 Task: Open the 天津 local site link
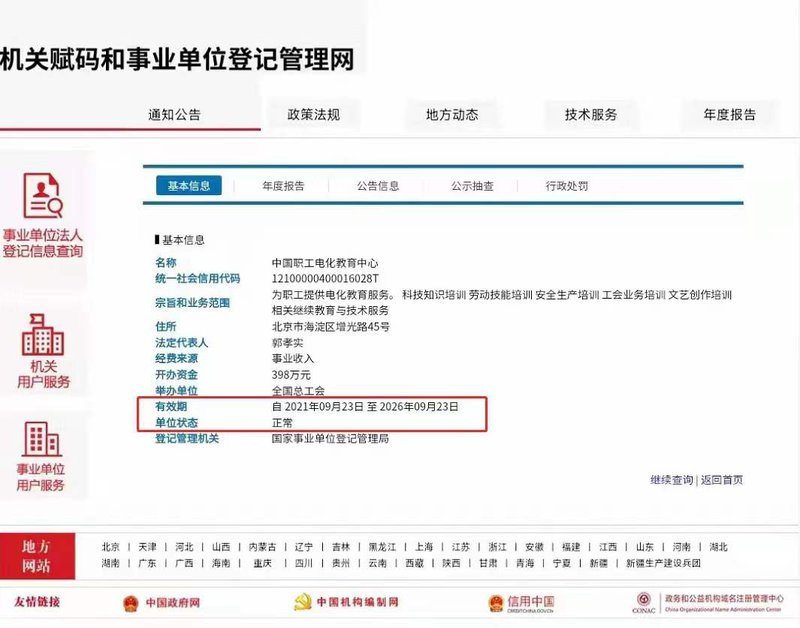tap(147, 547)
